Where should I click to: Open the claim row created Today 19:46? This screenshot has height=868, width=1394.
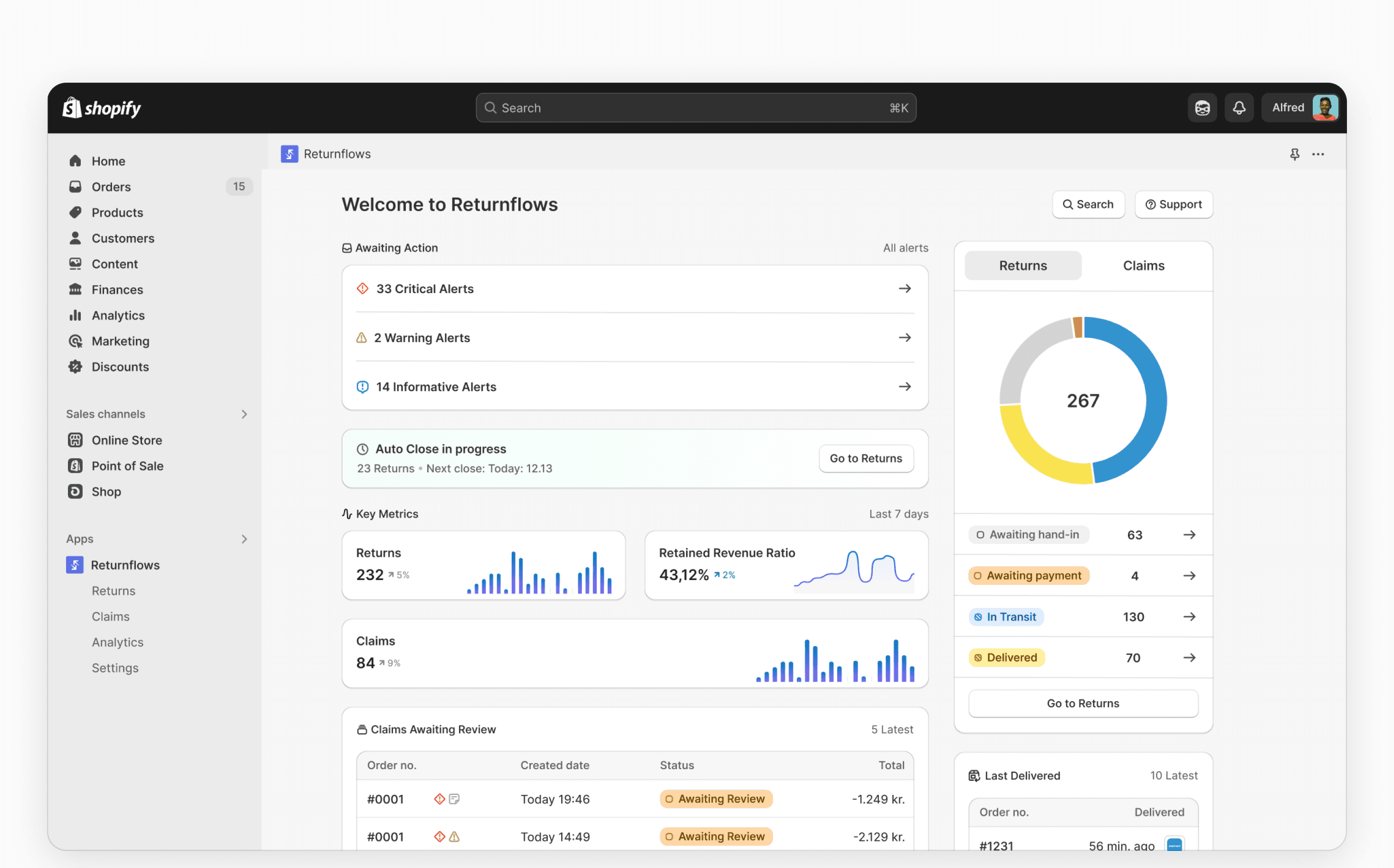(x=635, y=799)
